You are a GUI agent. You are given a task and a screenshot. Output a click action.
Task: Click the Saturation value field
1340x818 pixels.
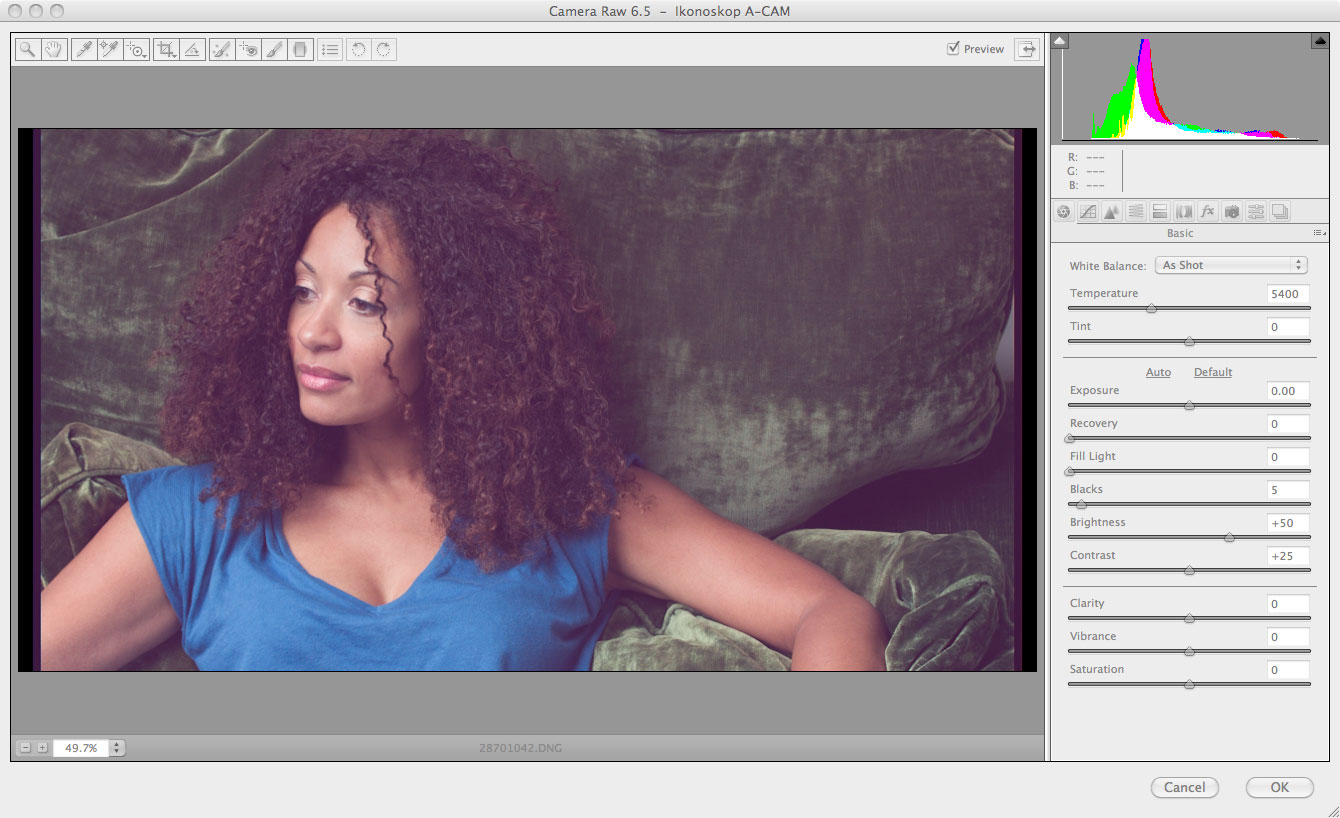point(1287,670)
